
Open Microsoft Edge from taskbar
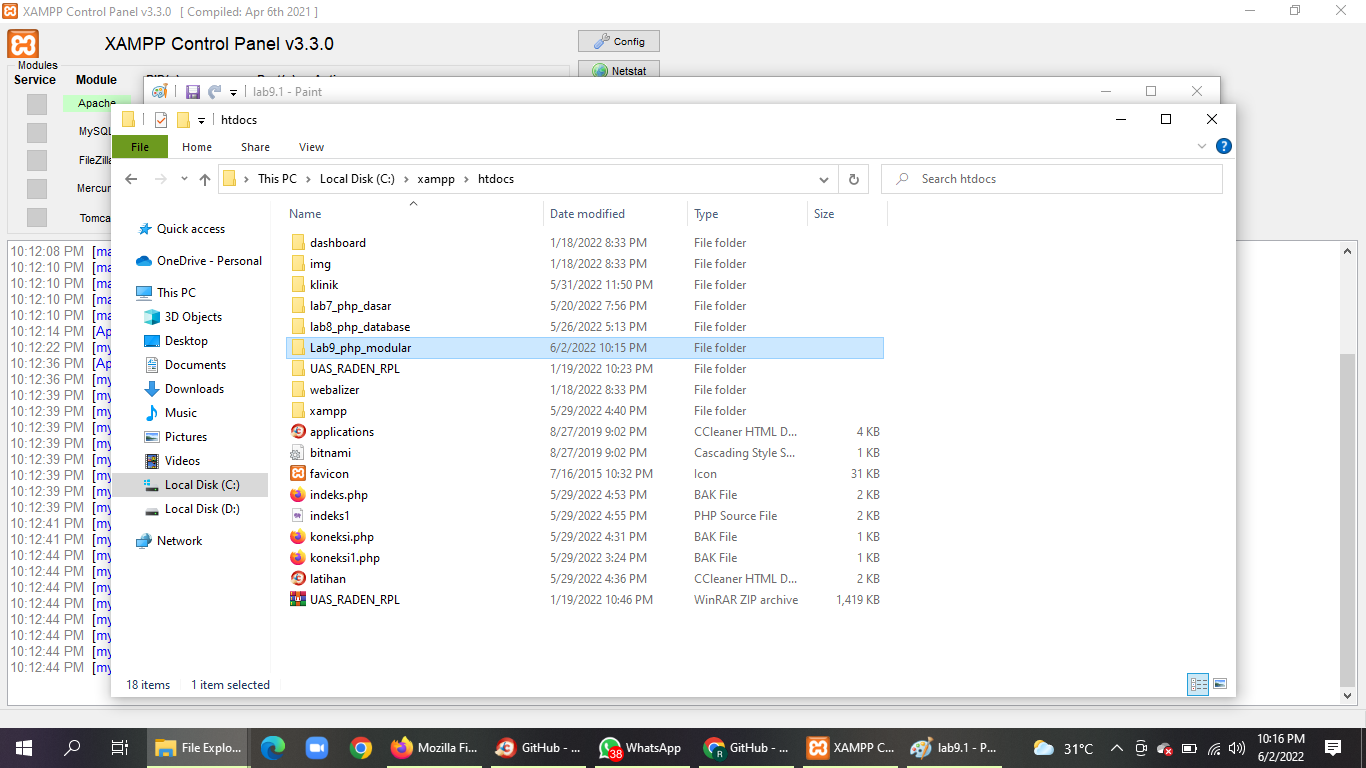pos(272,748)
